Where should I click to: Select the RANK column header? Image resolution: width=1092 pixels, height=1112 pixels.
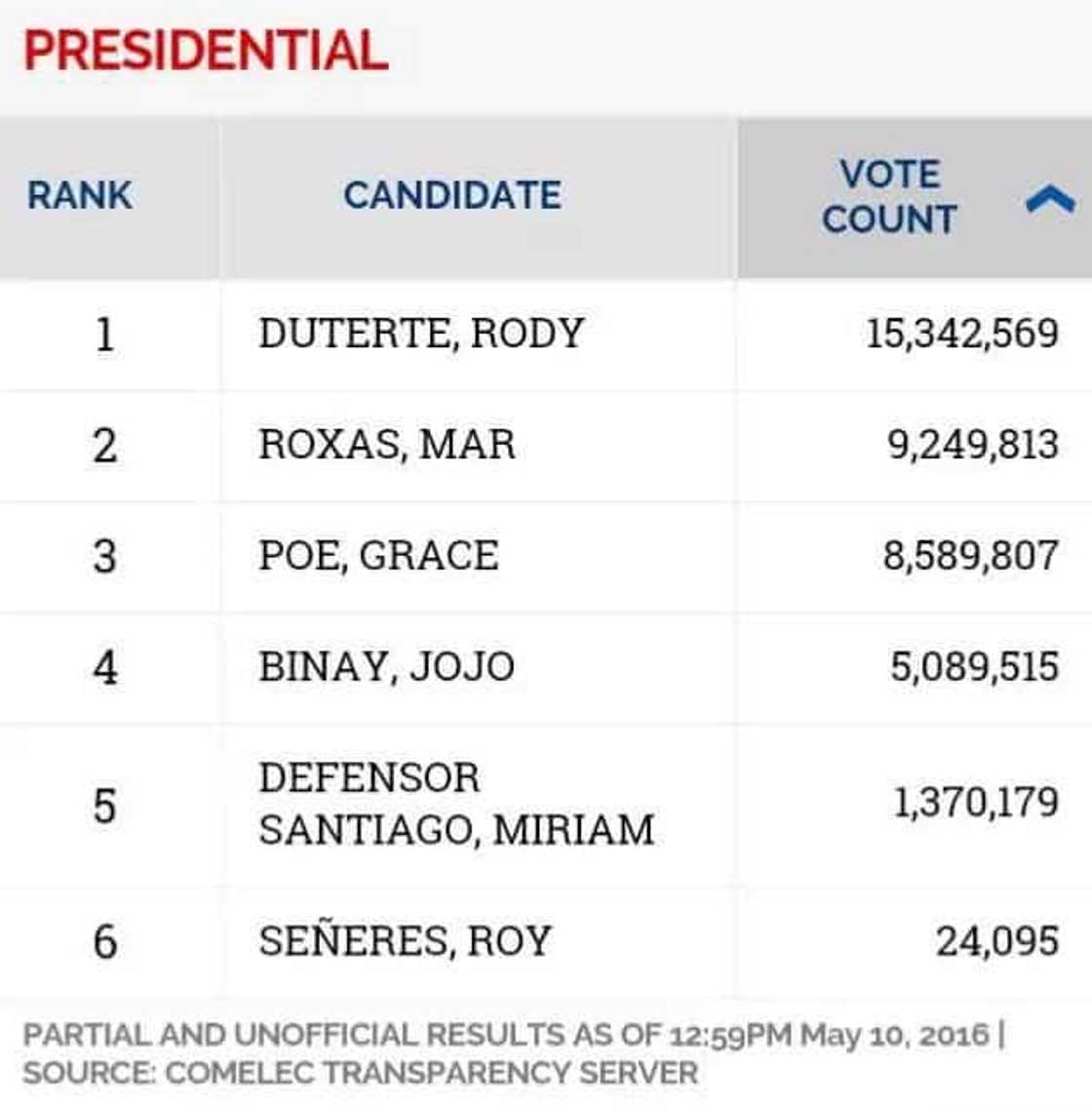(78, 196)
